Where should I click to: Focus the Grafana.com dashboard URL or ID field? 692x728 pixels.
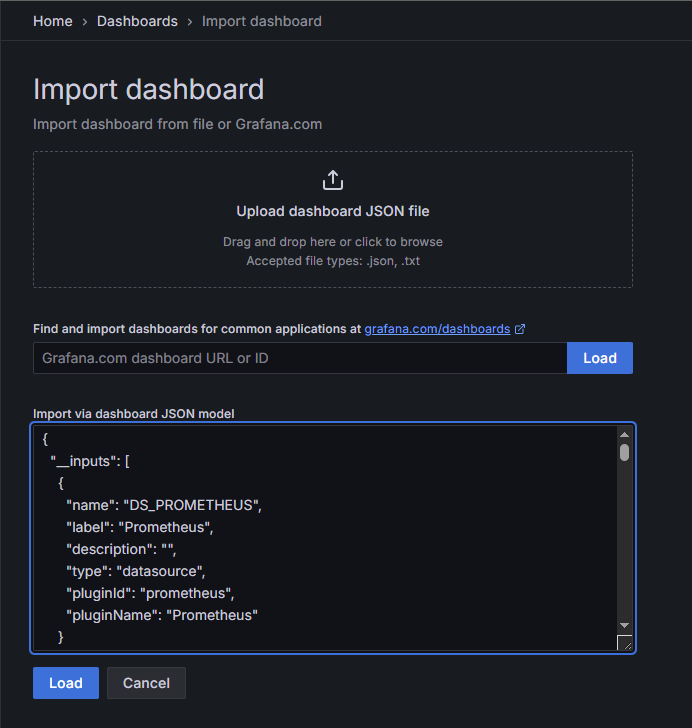300,358
